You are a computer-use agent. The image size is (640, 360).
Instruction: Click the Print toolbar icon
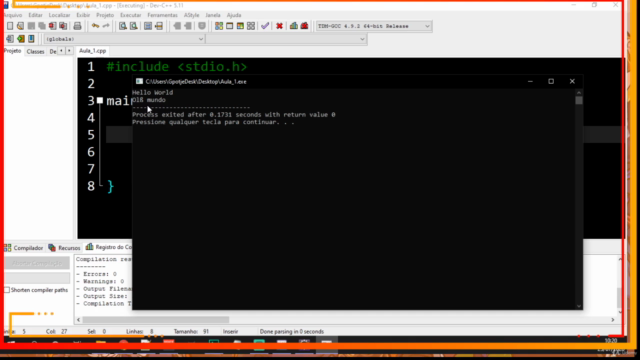[x=77, y=26]
